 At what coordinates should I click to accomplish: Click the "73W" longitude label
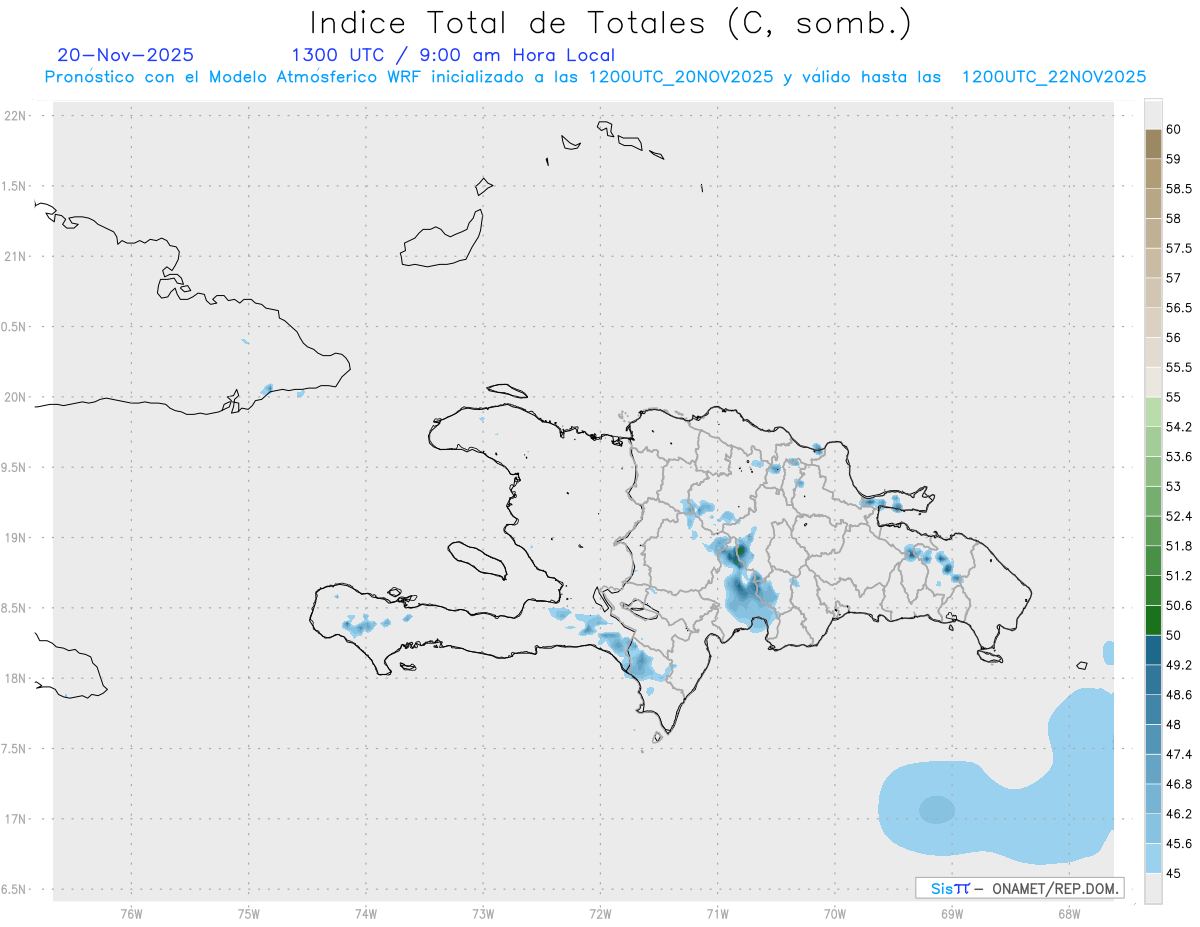pos(483,914)
